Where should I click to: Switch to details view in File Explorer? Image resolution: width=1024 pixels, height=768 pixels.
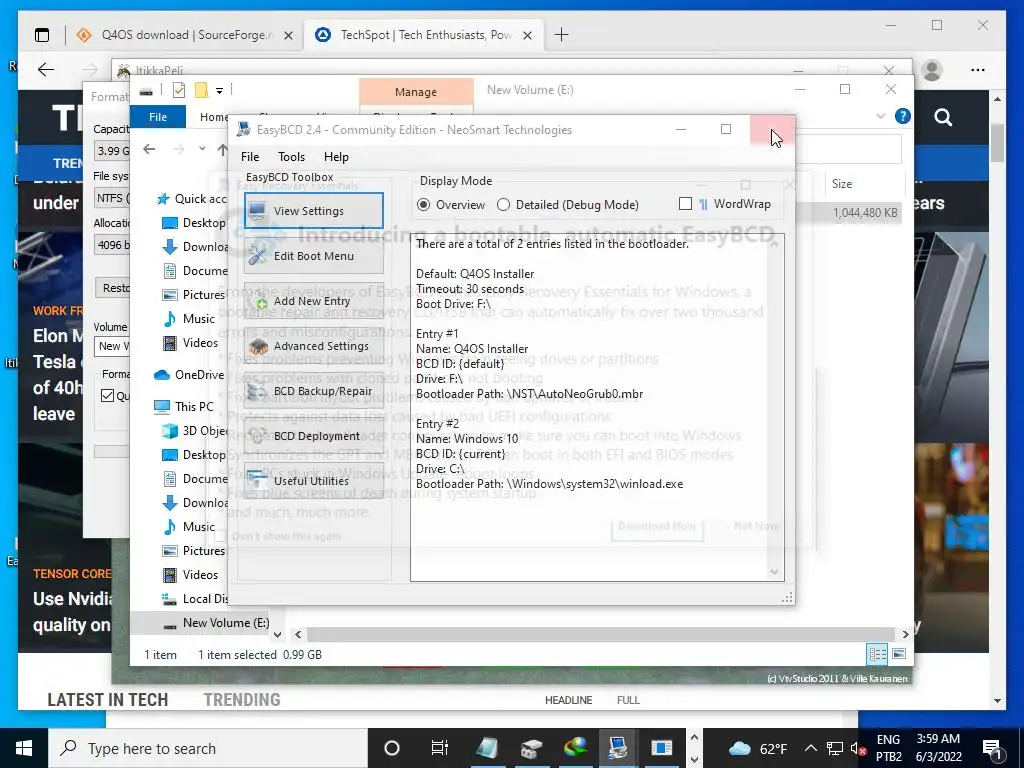point(877,654)
